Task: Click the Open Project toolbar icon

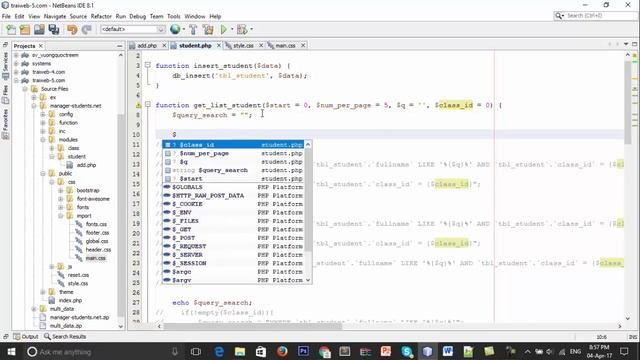Action: click(x=39, y=29)
